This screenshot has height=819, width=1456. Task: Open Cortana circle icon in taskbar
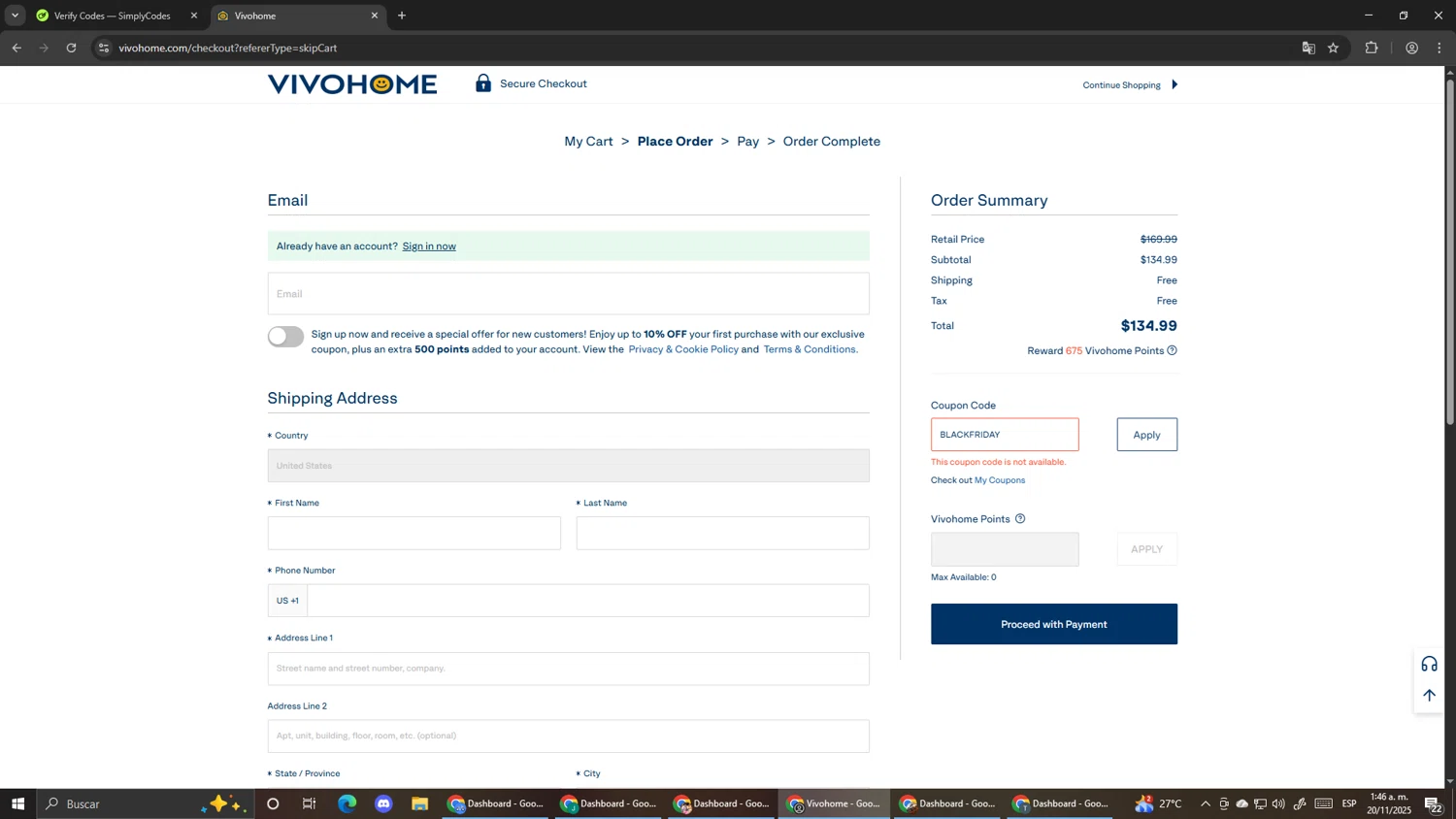tap(273, 803)
